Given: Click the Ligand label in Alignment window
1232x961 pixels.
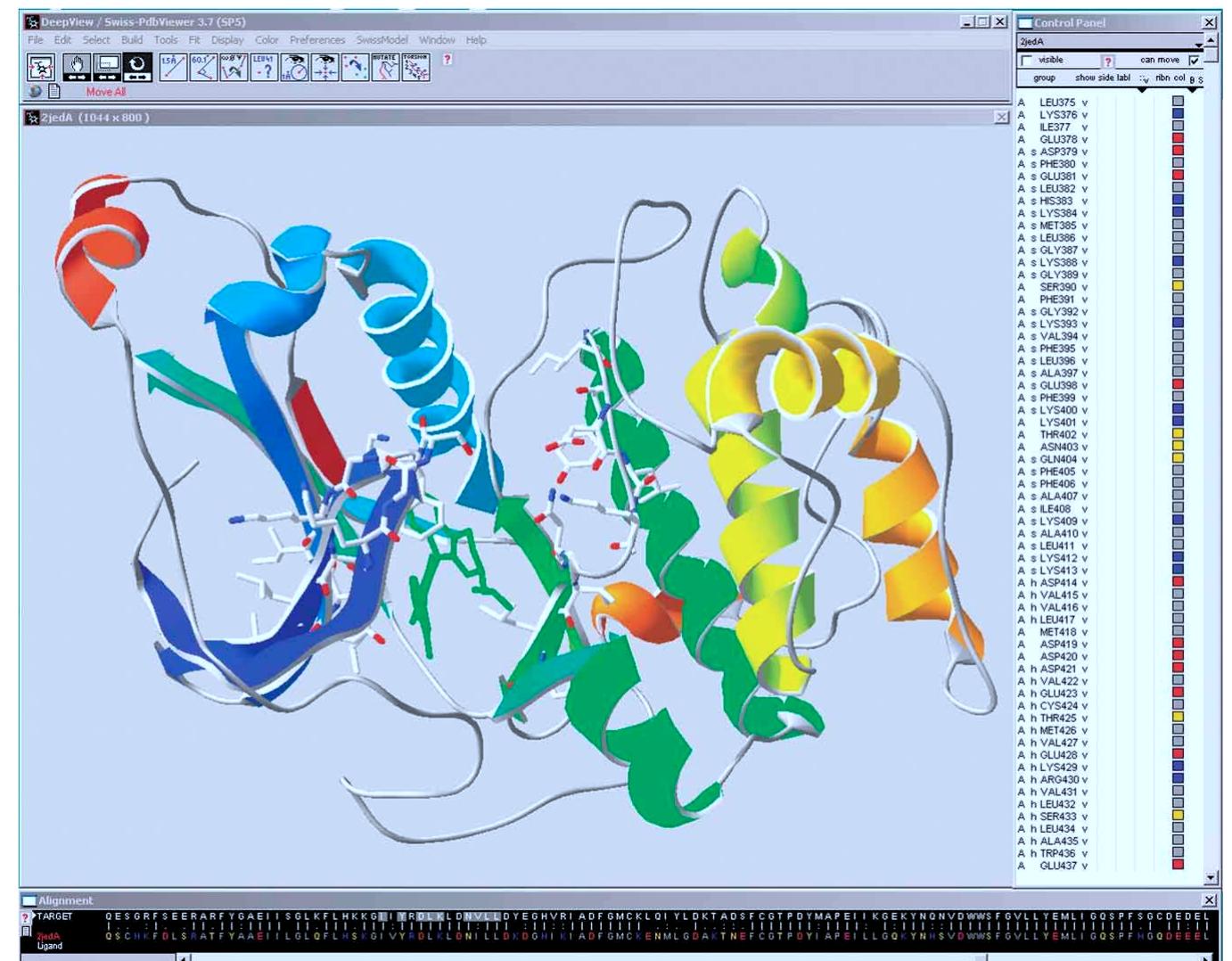Looking at the screenshot, I should click(x=50, y=946).
